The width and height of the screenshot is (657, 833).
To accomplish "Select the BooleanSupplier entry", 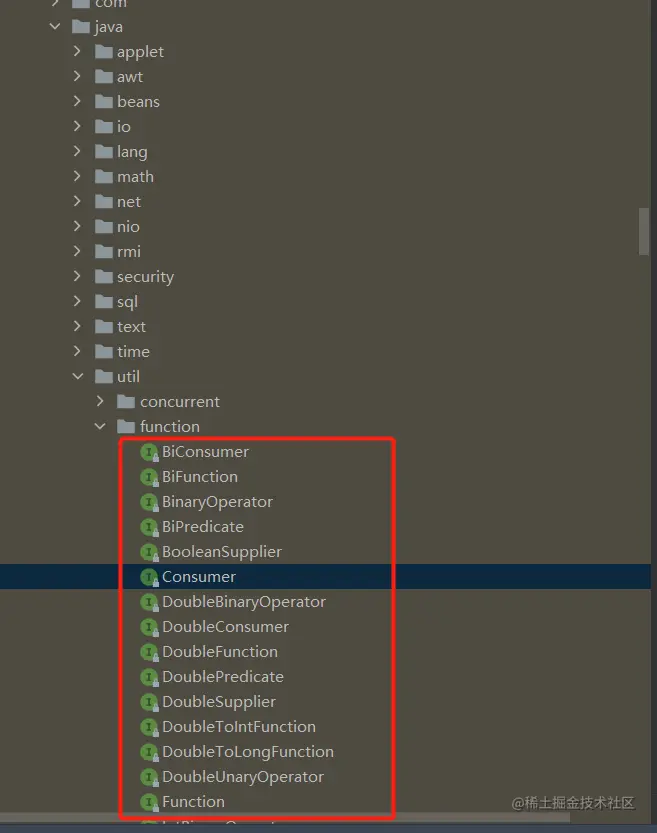I will click(222, 552).
